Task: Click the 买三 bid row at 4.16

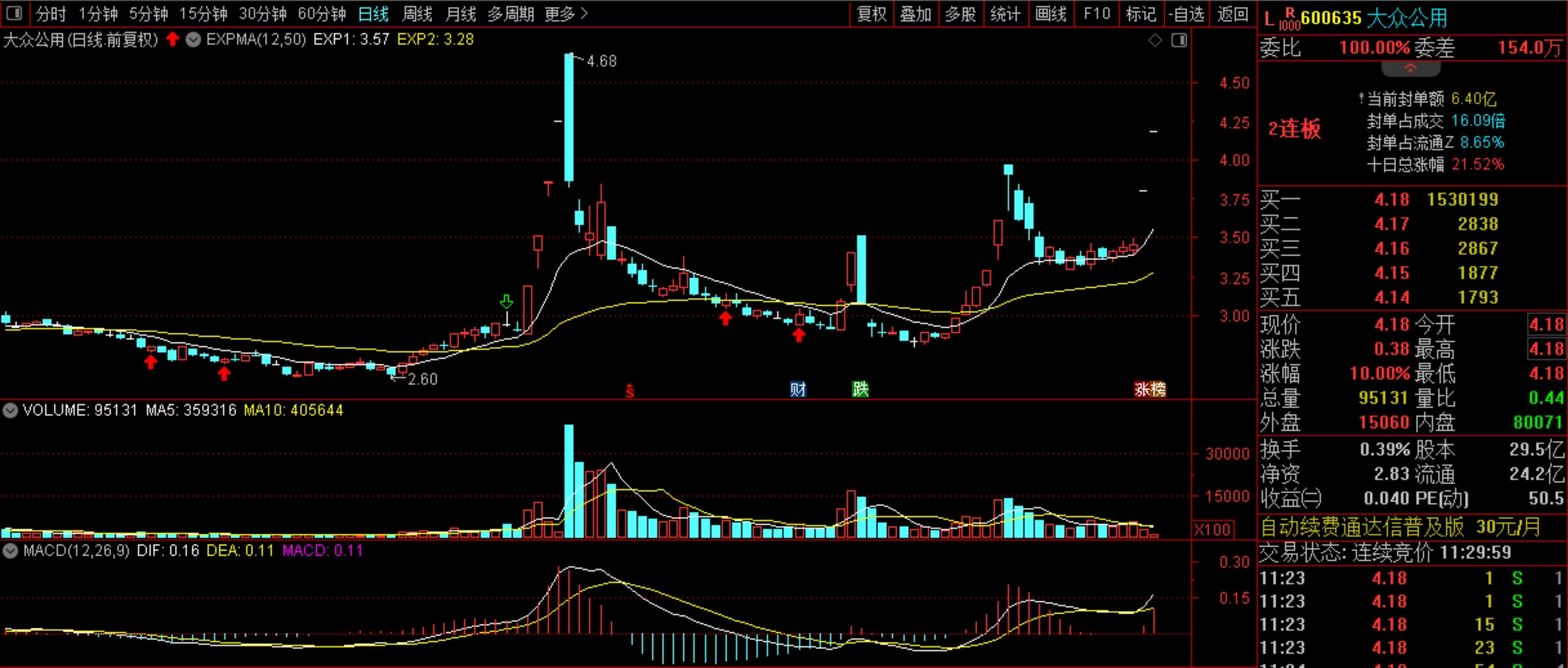Action: tap(1412, 249)
